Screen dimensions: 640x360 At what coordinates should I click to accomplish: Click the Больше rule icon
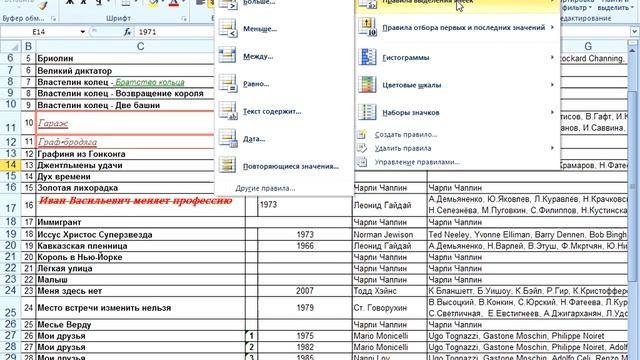(x=227, y=4)
